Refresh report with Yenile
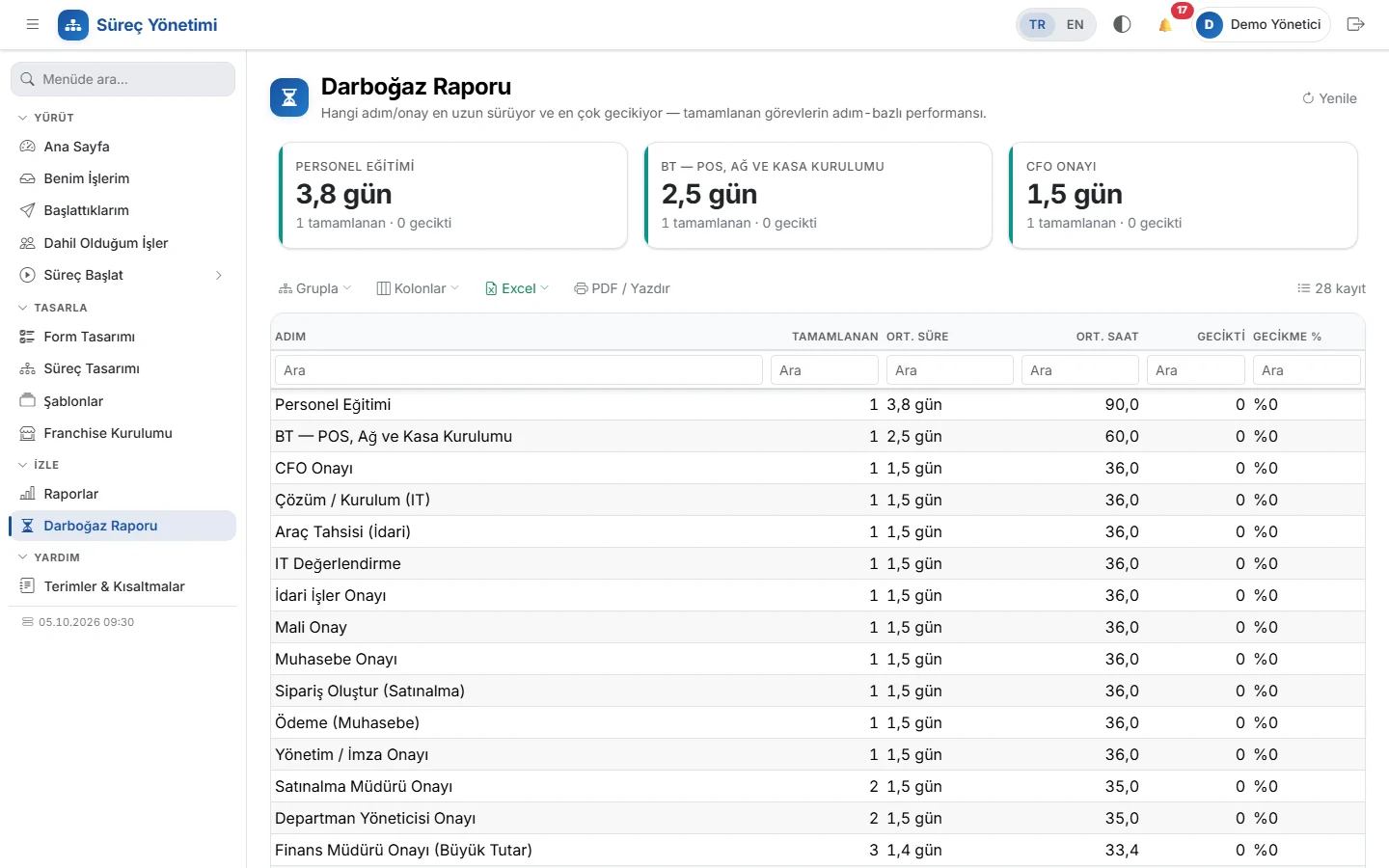Image resolution: width=1389 pixels, height=868 pixels. 1329,98
